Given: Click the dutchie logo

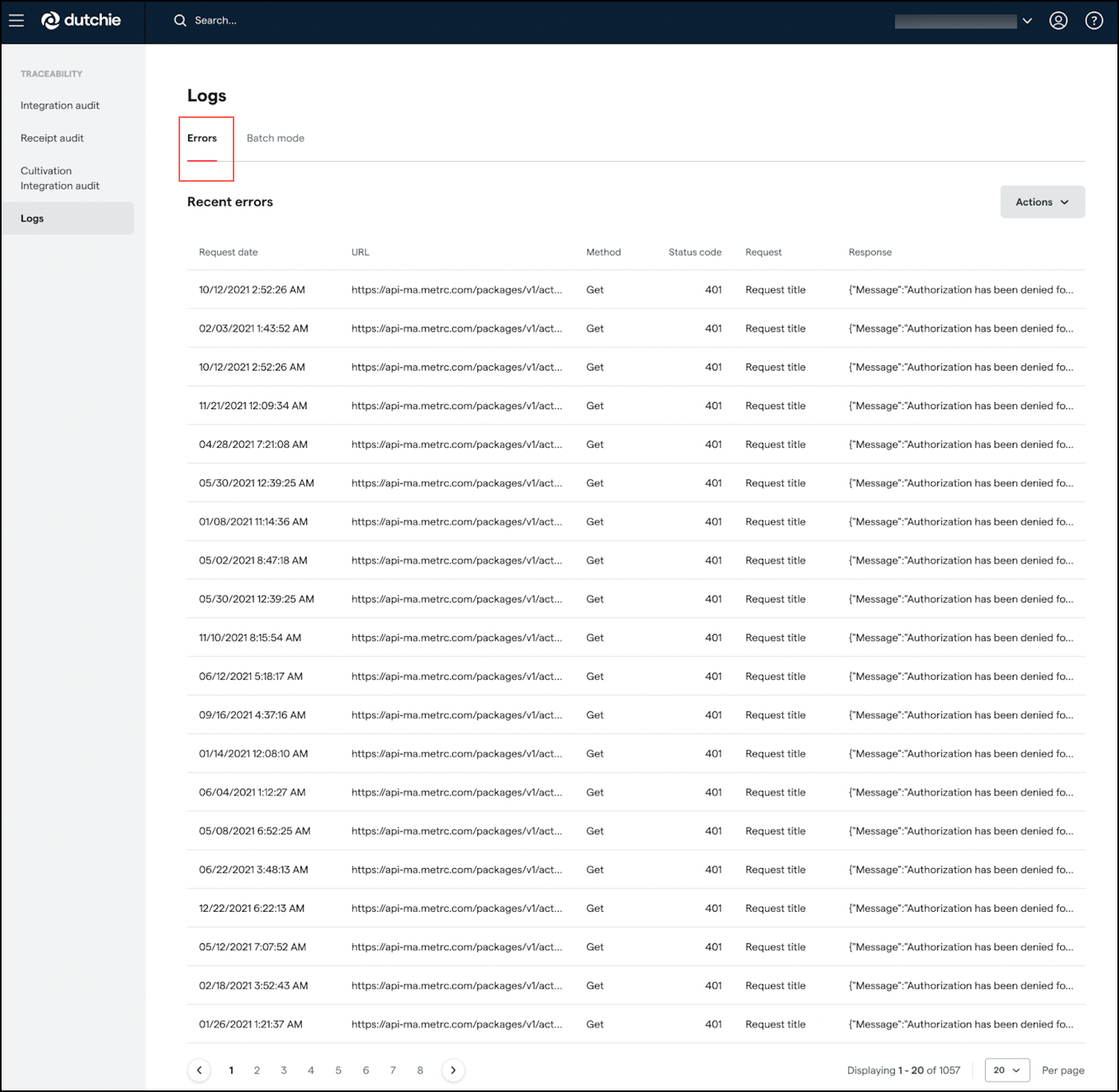Looking at the screenshot, I should click(81, 21).
